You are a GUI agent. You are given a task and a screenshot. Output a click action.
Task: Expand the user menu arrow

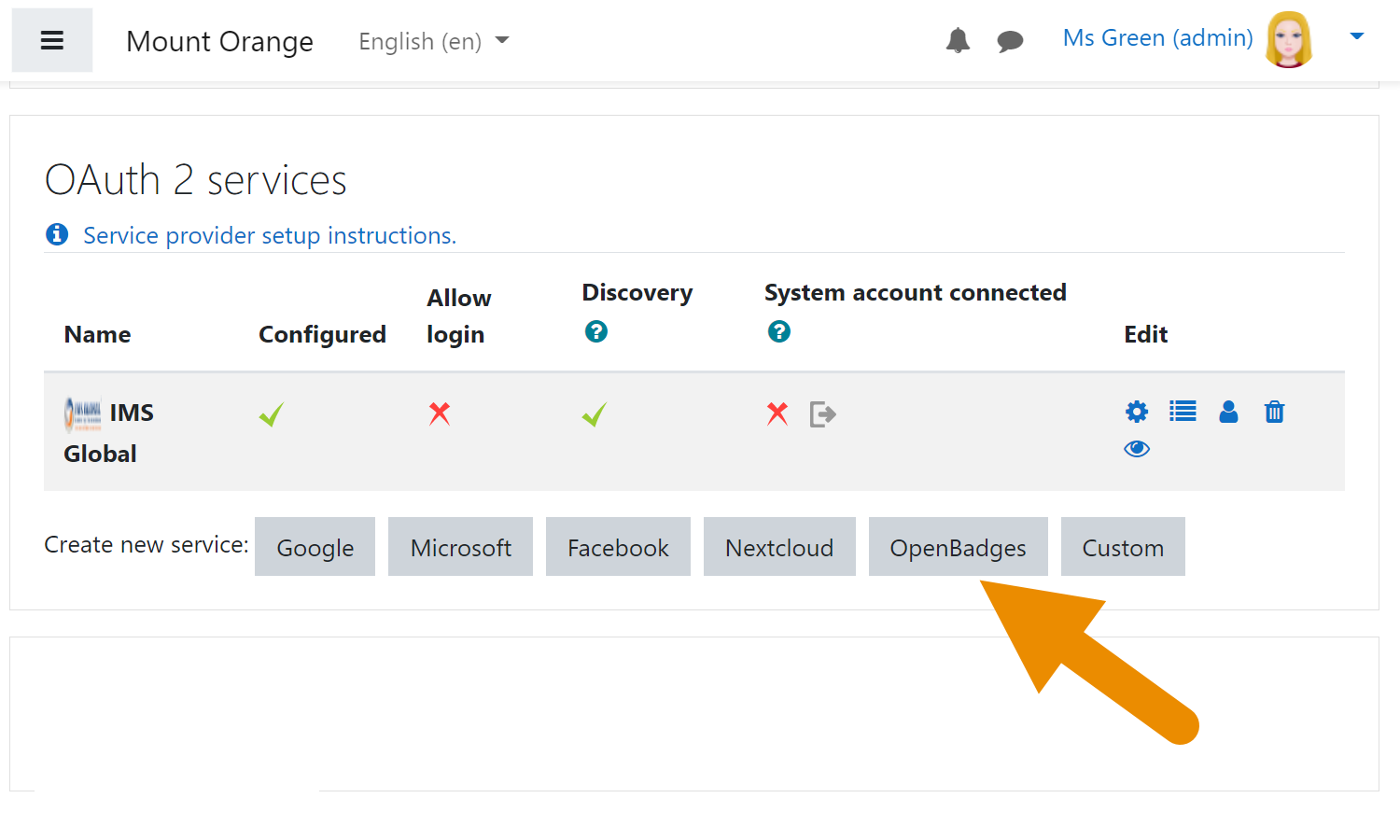pos(1357,36)
